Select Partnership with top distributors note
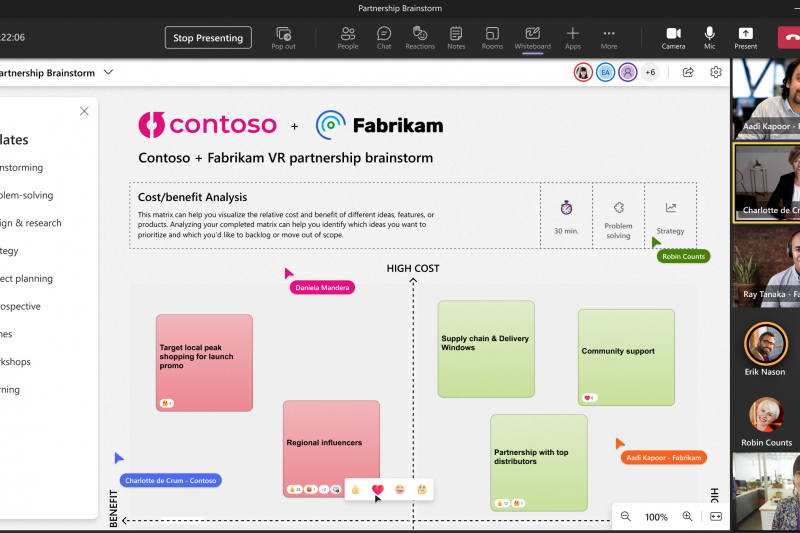The image size is (800, 533). pos(539,463)
